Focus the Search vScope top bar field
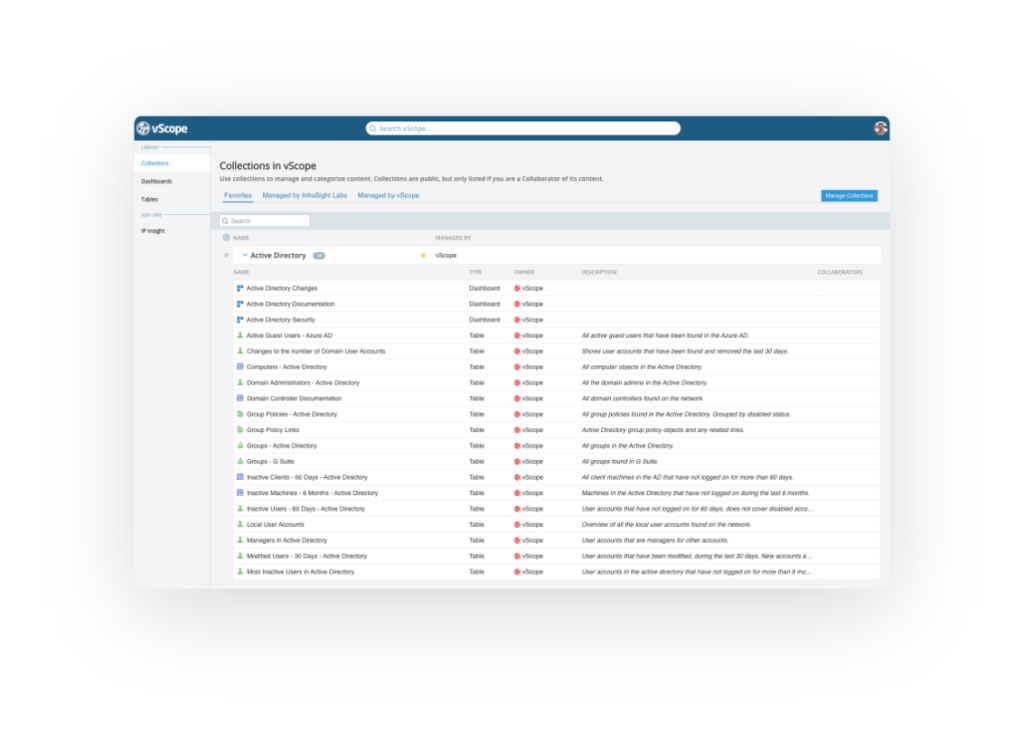Screen dimensions: 1024x741 (x=523, y=128)
